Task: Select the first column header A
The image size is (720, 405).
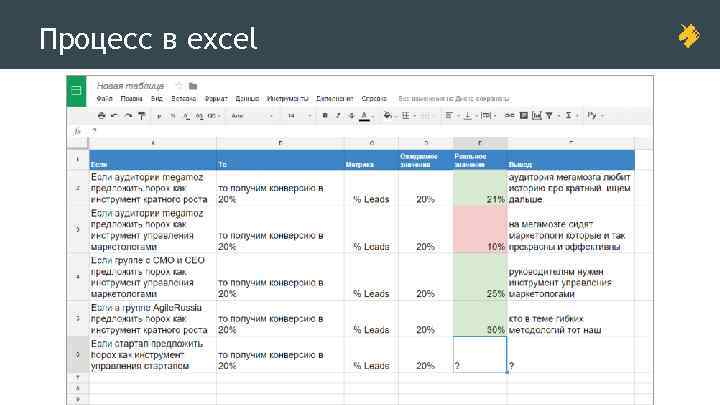Action: coord(152,143)
